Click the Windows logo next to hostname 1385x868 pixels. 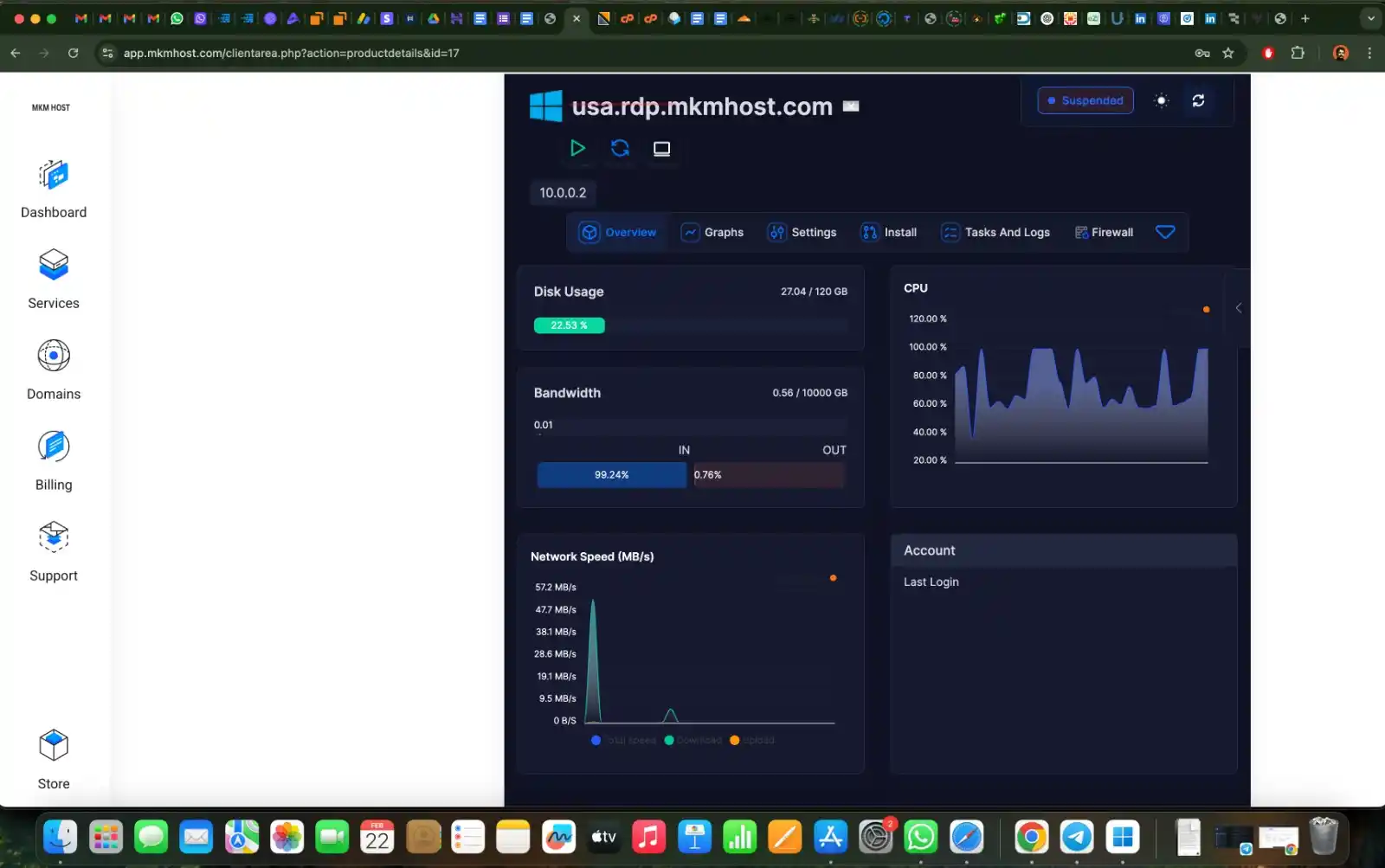(x=545, y=106)
